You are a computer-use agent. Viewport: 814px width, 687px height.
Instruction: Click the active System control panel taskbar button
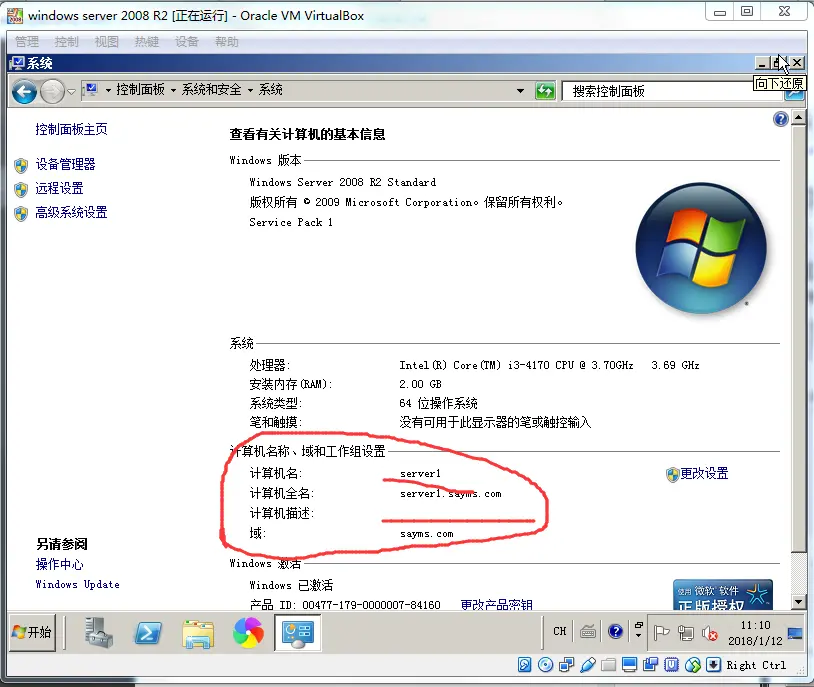297,632
